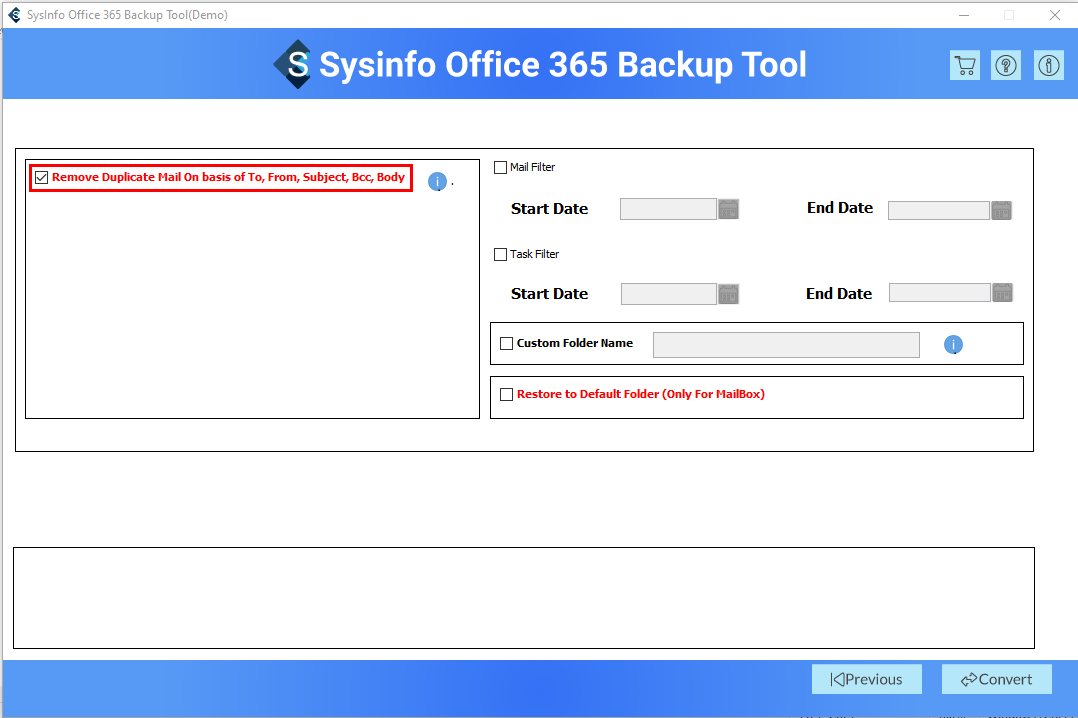
Task: Click info icon beside Custom Folder Name
Action: tap(953, 345)
